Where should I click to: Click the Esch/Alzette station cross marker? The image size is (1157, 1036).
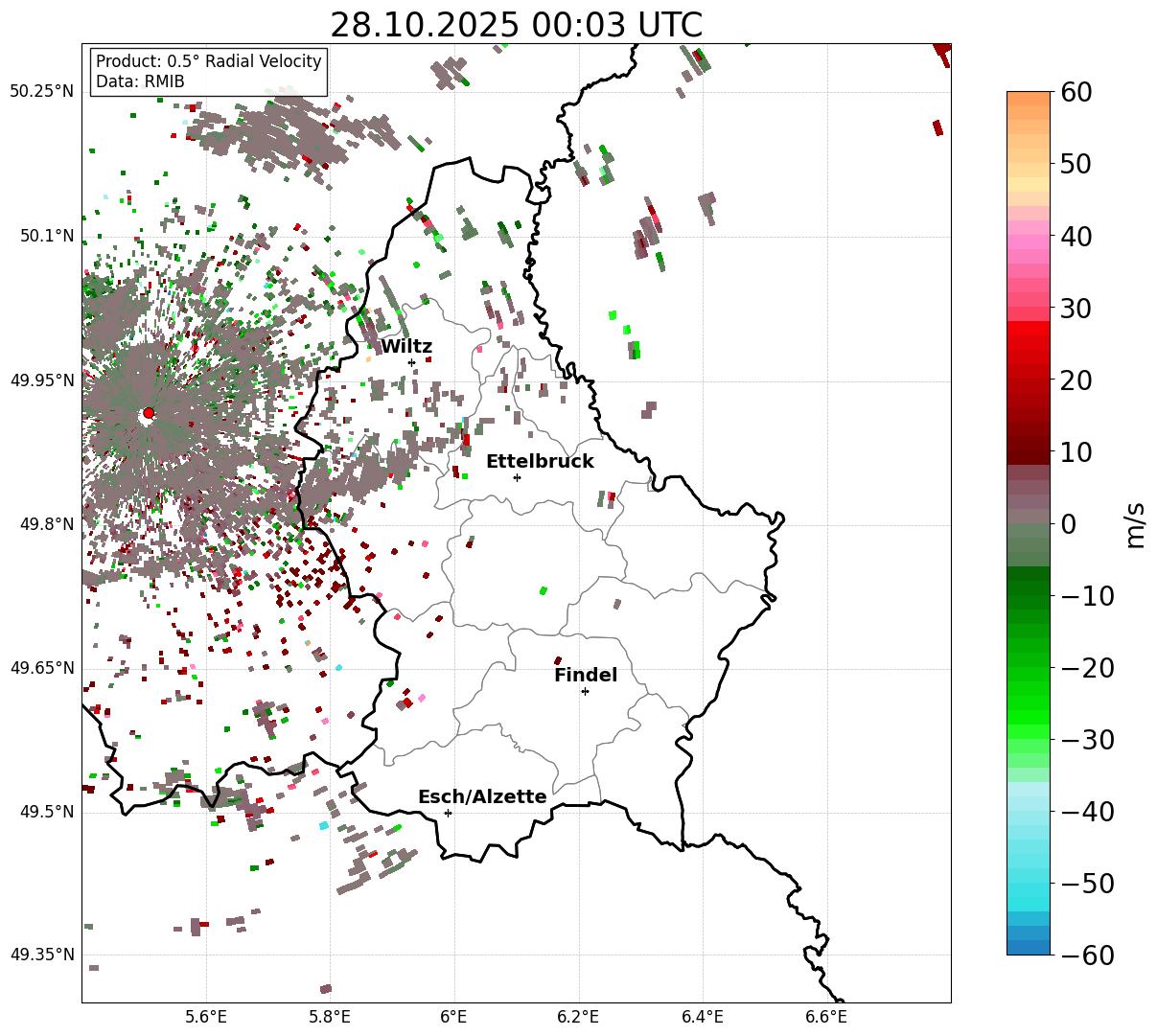pos(448,813)
